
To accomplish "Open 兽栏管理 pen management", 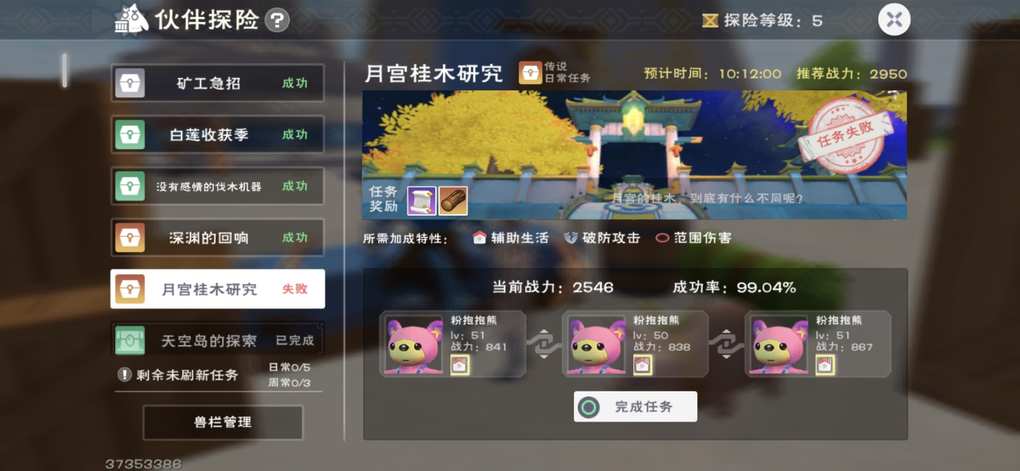I will pyautogui.click(x=222, y=422).
